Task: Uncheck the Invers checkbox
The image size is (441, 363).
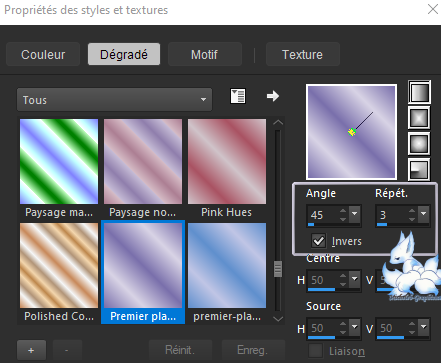Action: 318,241
